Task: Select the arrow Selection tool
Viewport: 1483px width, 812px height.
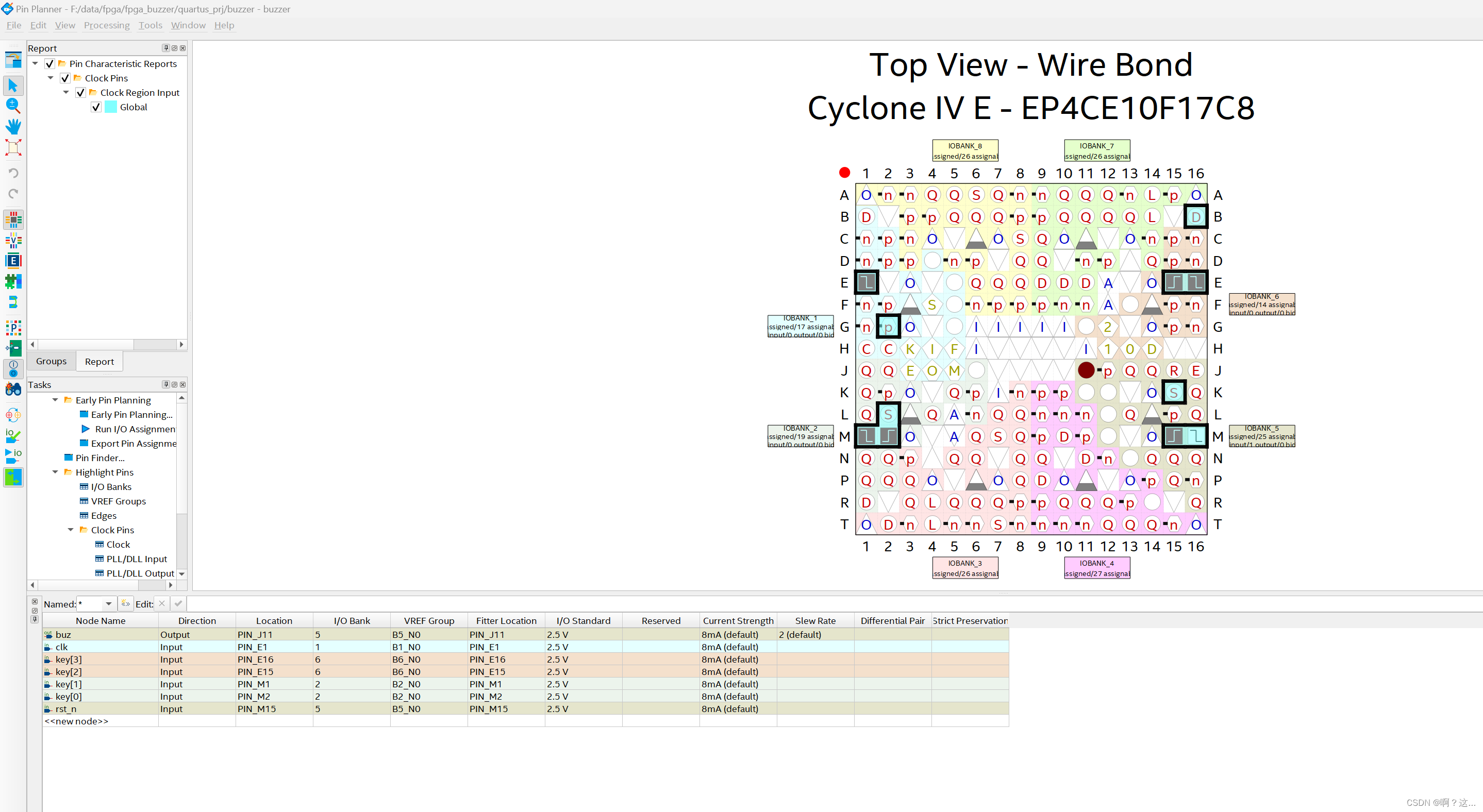Action: pyautogui.click(x=13, y=85)
